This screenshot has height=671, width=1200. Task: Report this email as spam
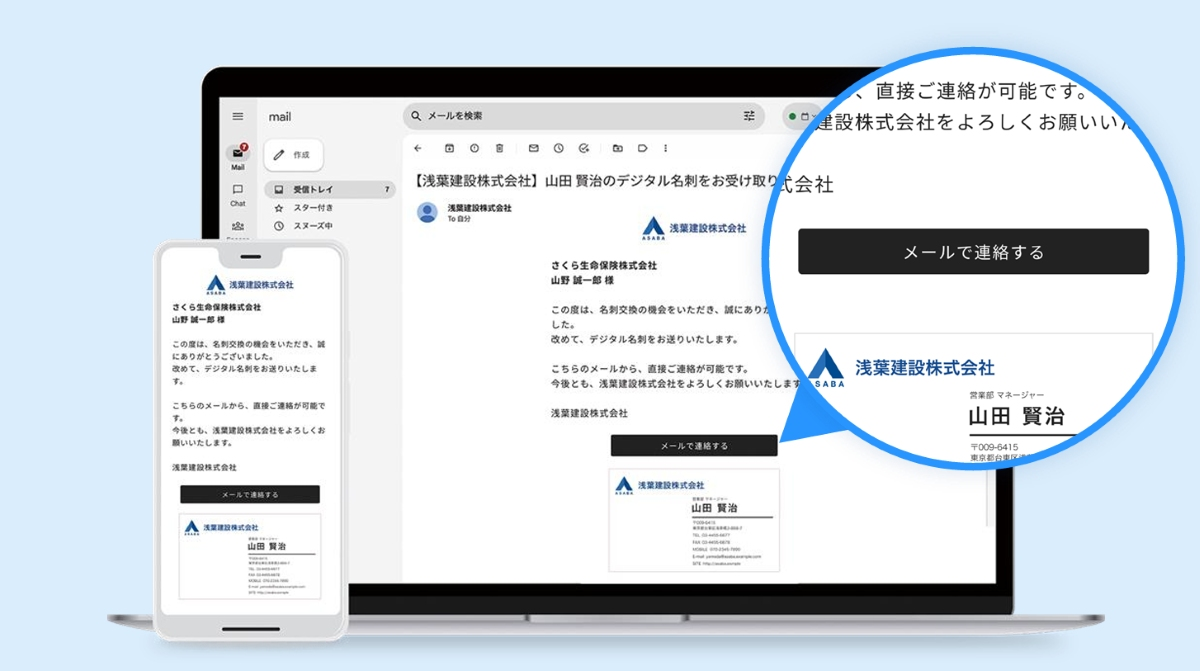(474, 148)
